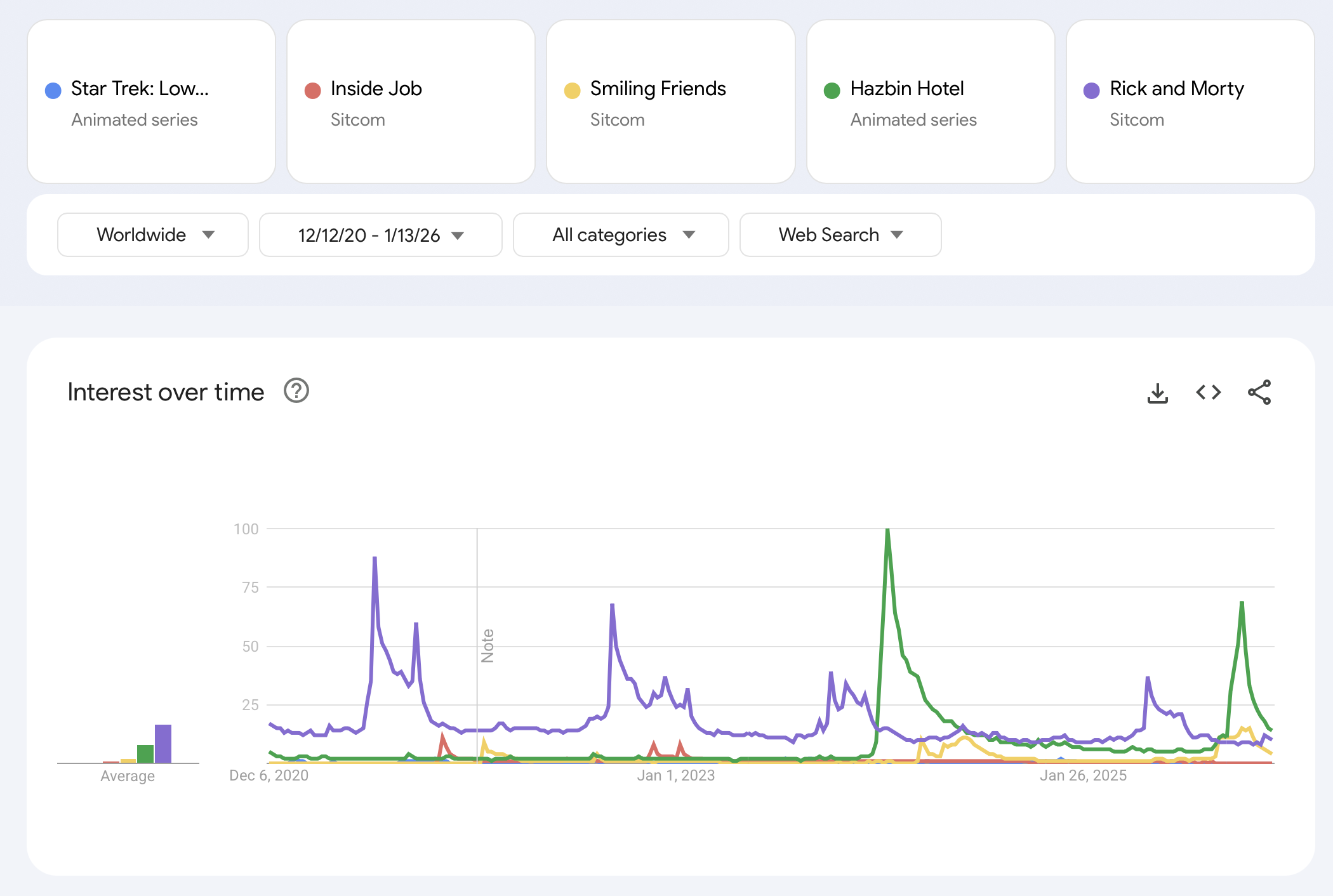Share the Interest over time chart
The image size is (1333, 896).
[1259, 393]
